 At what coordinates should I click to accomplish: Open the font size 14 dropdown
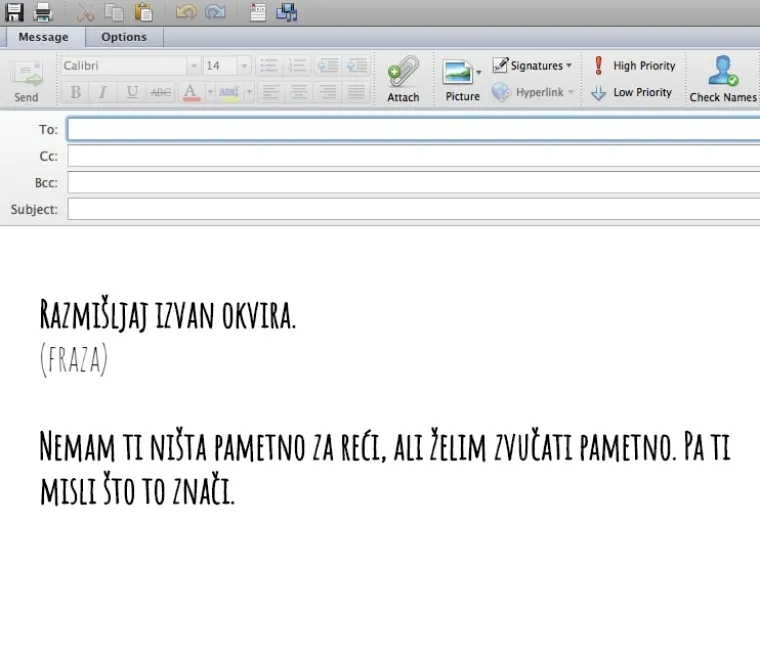point(244,66)
